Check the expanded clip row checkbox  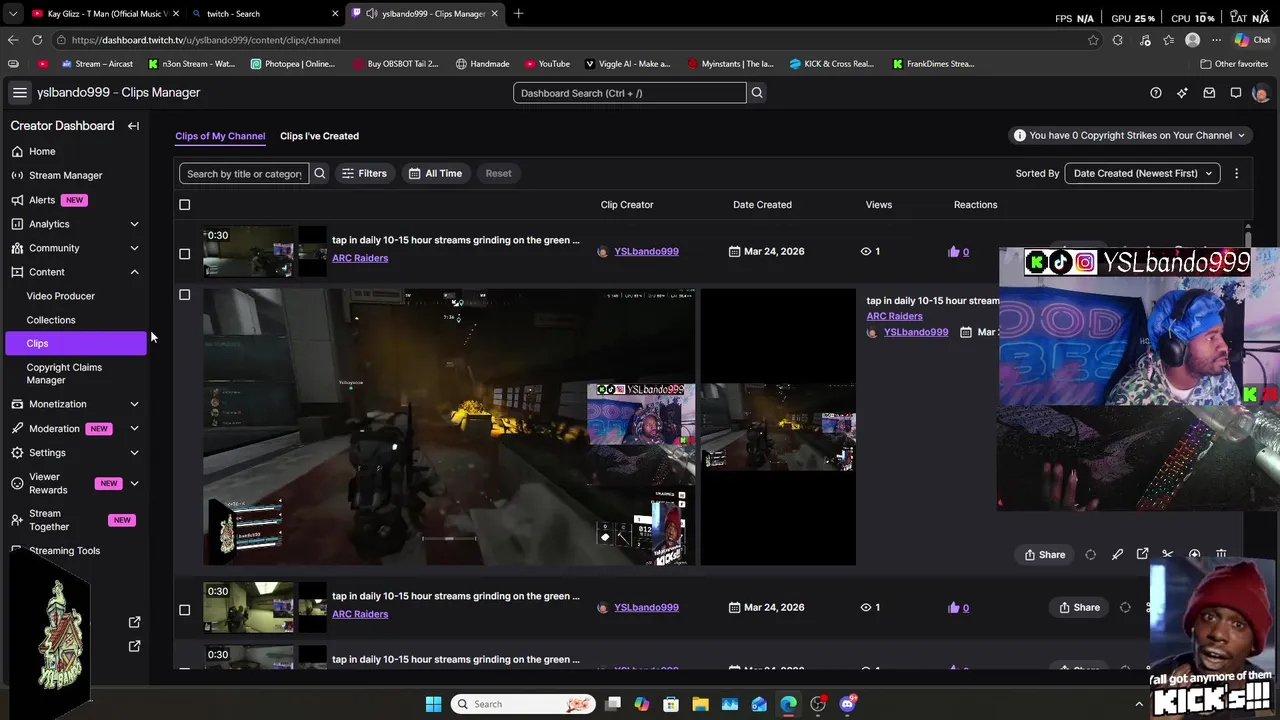click(184, 295)
